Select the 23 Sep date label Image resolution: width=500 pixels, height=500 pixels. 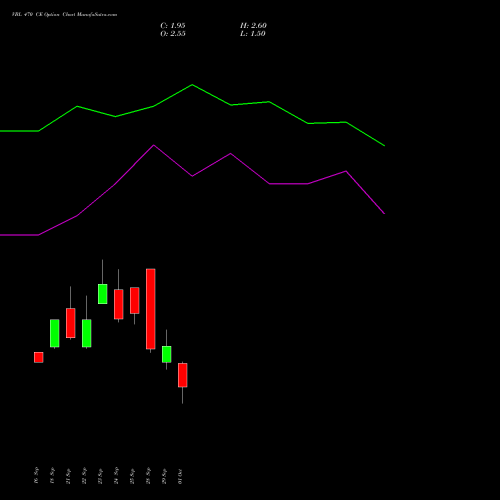100,476
